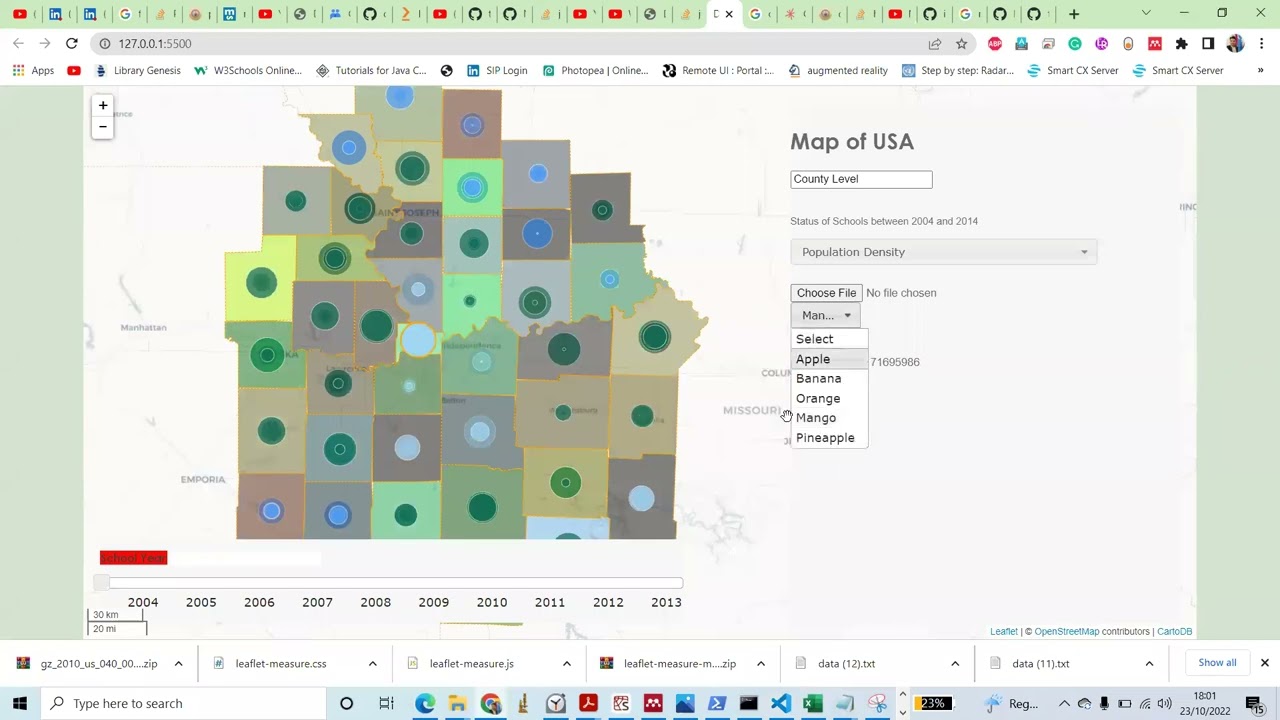Choose Banana in the dropdown list
The width and height of the screenshot is (1280, 720).
point(829,379)
